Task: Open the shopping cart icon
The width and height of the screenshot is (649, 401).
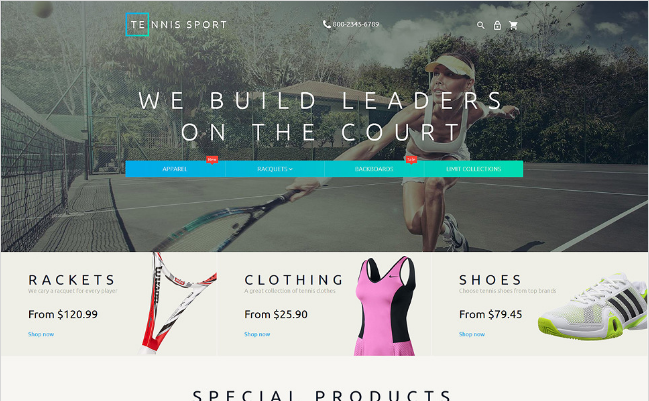Action: (513, 25)
